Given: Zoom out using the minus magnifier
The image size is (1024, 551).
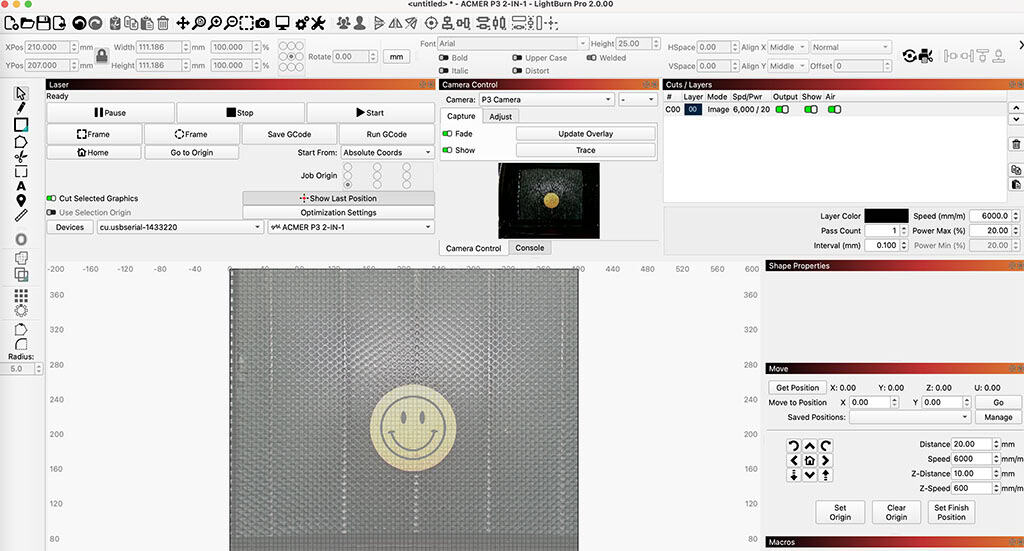Looking at the screenshot, I should coord(231,24).
